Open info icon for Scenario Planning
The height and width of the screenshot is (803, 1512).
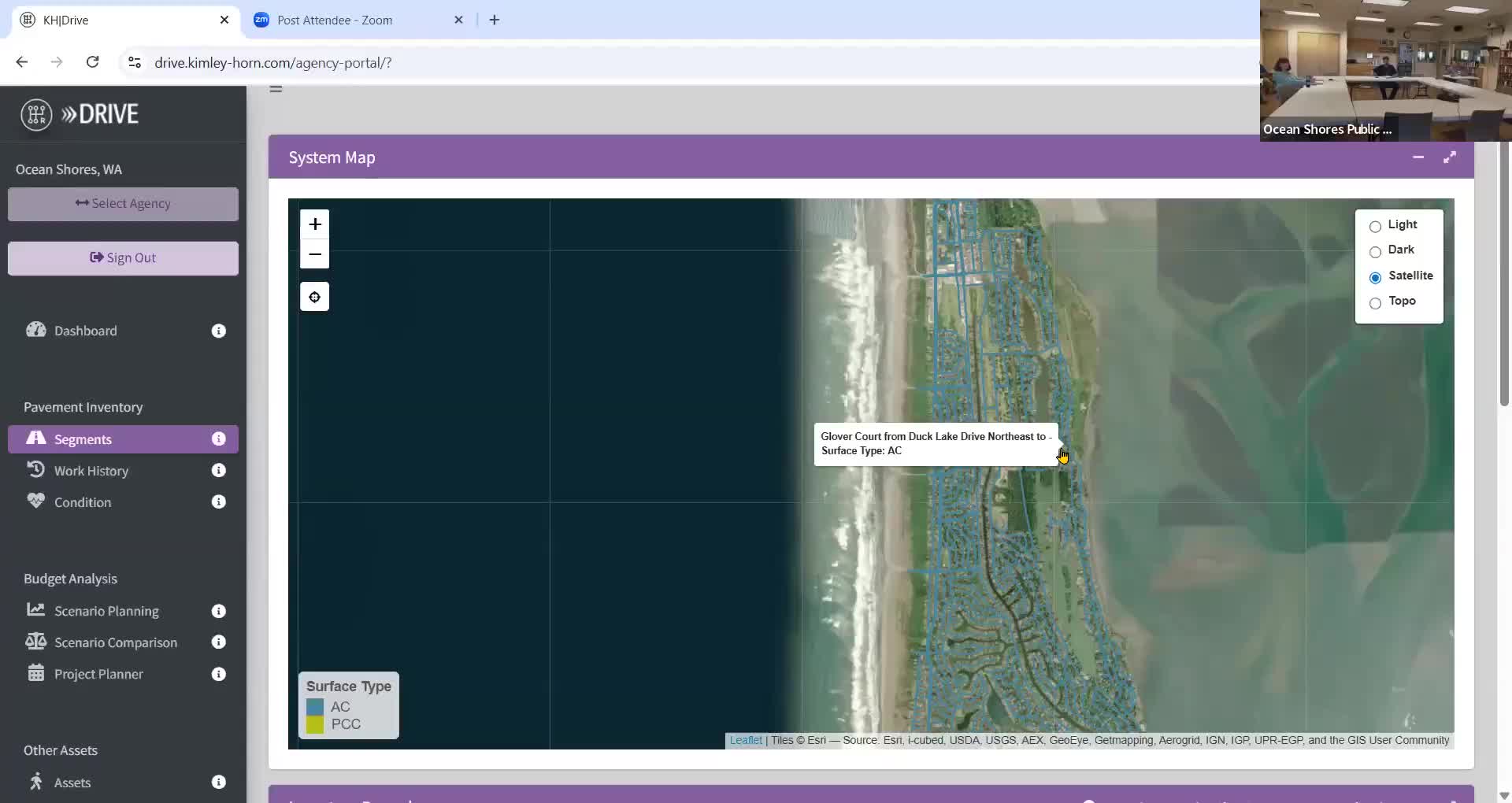(219, 612)
